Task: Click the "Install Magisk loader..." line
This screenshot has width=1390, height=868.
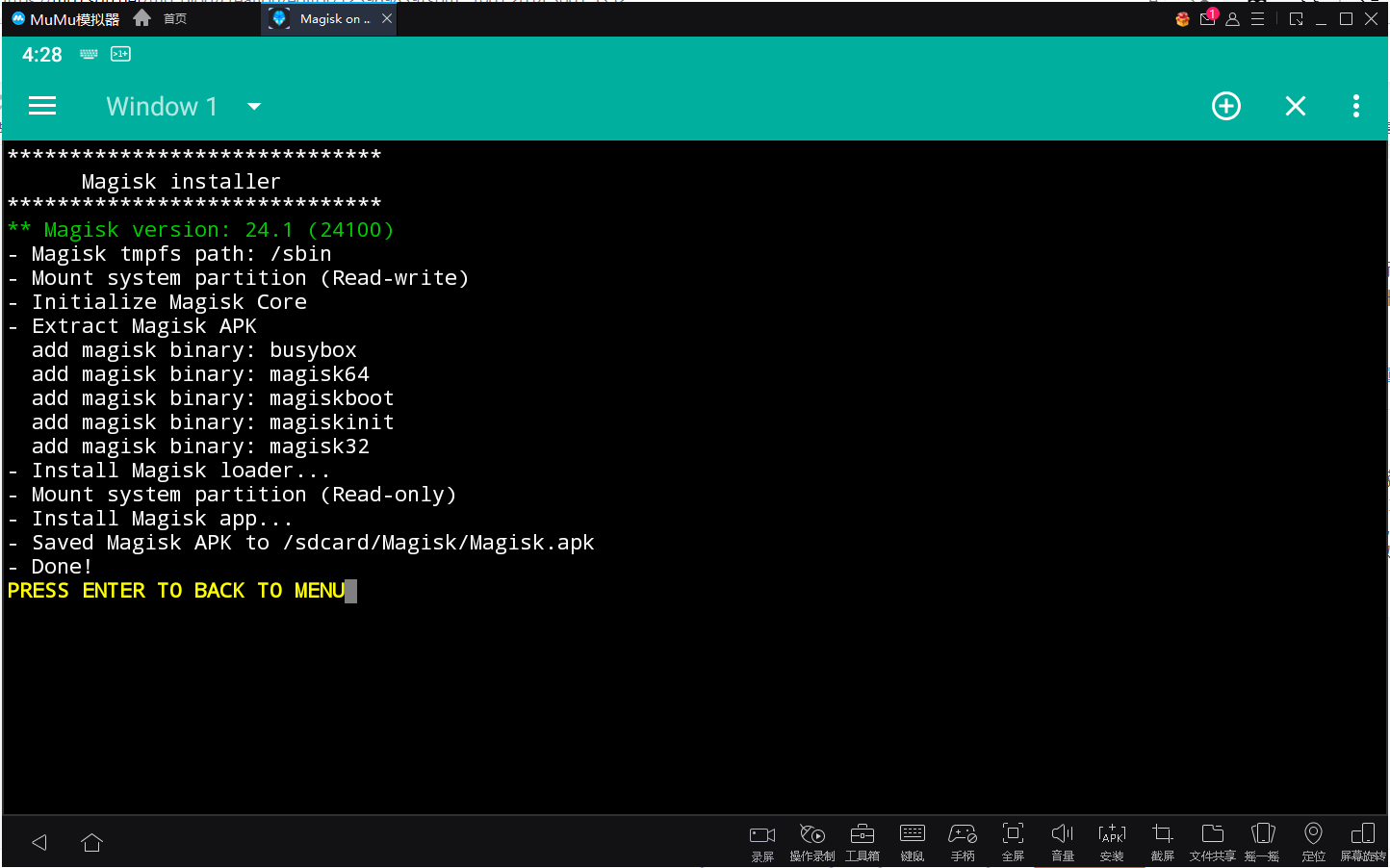Action: (169, 471)
